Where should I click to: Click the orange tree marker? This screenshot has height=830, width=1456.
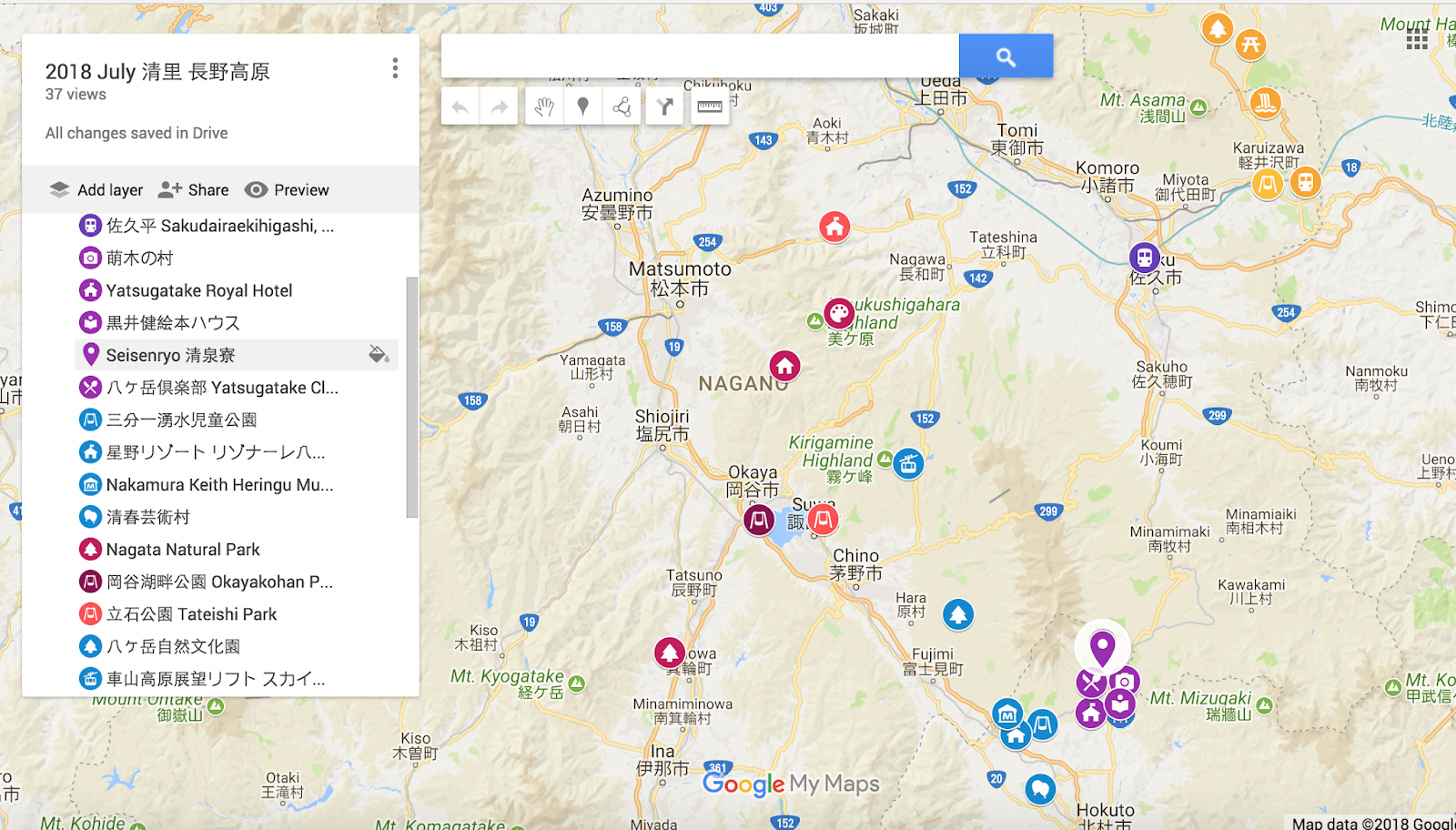pyautogui.click(x=1217, y=28)
